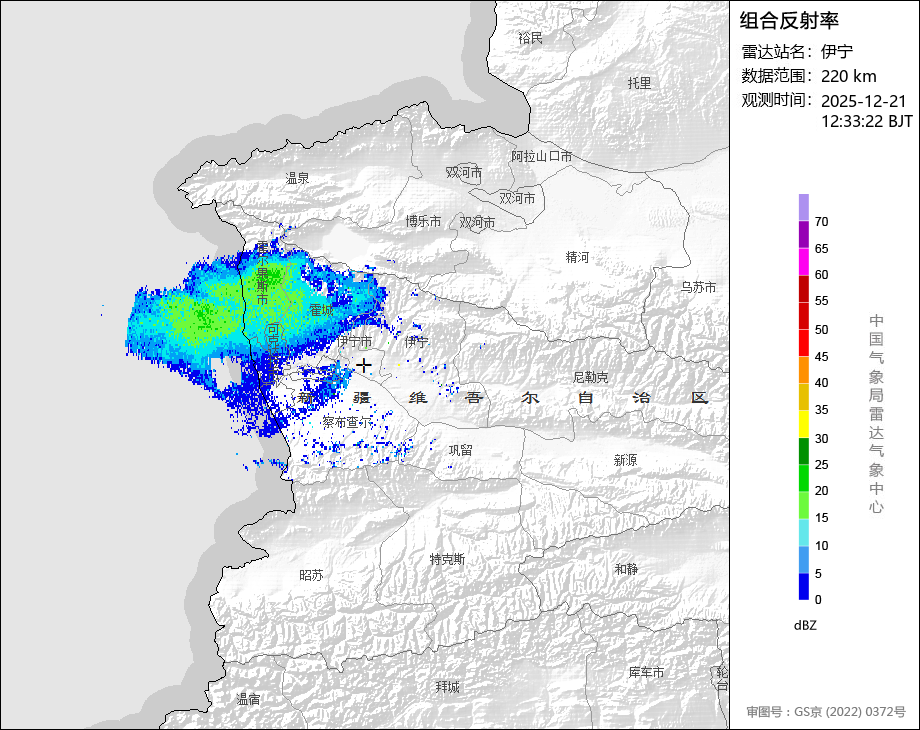Click the 组合反射率 title
The width and height of the screenshot is (920, 730).
tap(789, 21)
